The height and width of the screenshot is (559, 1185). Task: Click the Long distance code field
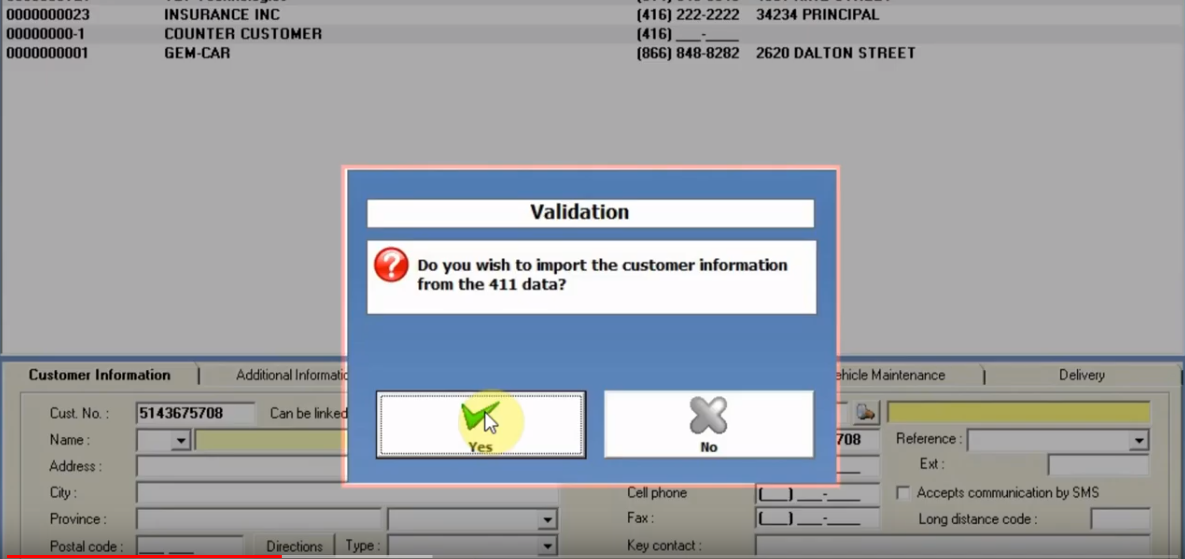[1121, 519]
